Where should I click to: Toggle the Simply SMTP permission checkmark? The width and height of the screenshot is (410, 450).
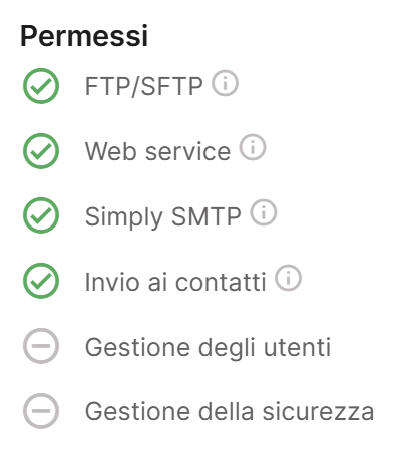click(x=41, y=216)
